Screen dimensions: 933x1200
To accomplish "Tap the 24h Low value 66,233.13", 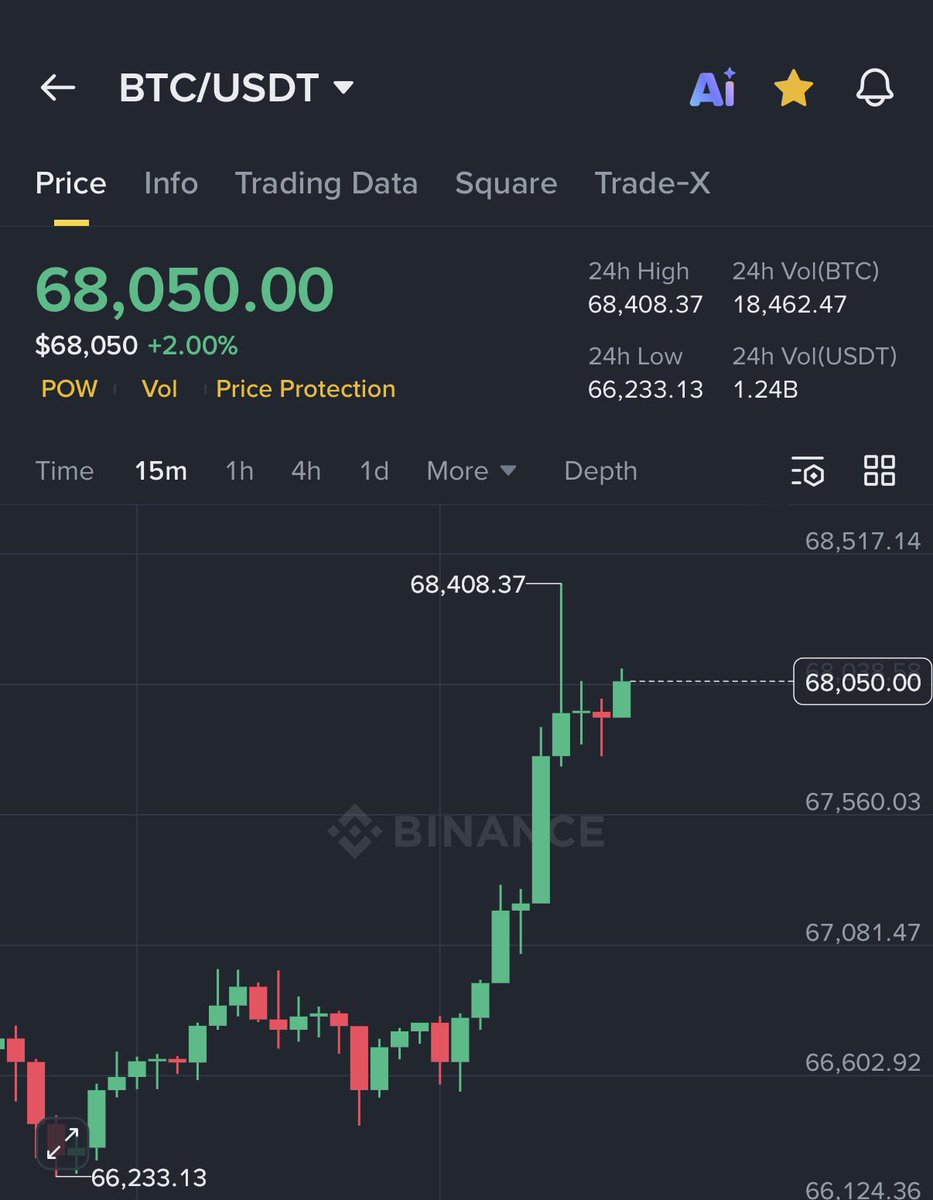I will click(x=646, y=390).
